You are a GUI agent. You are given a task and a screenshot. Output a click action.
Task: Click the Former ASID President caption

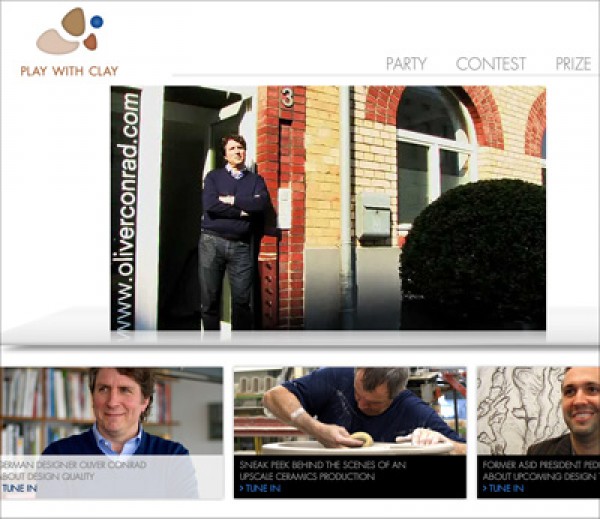541,470
